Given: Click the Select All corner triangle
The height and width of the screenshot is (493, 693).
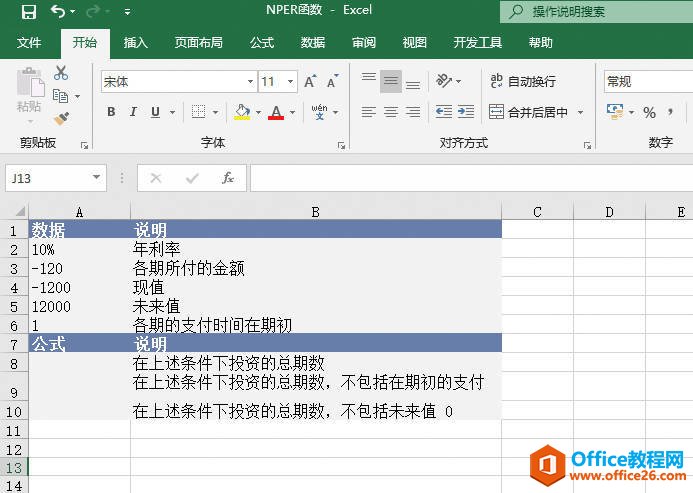Looking at the screenshot, I should (19, 211).
